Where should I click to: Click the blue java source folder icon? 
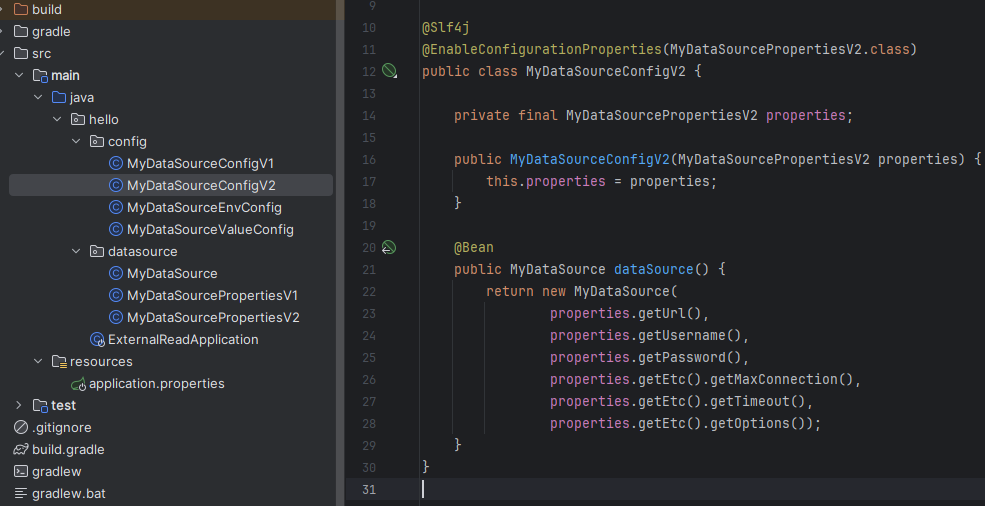(x=59, y=97)
